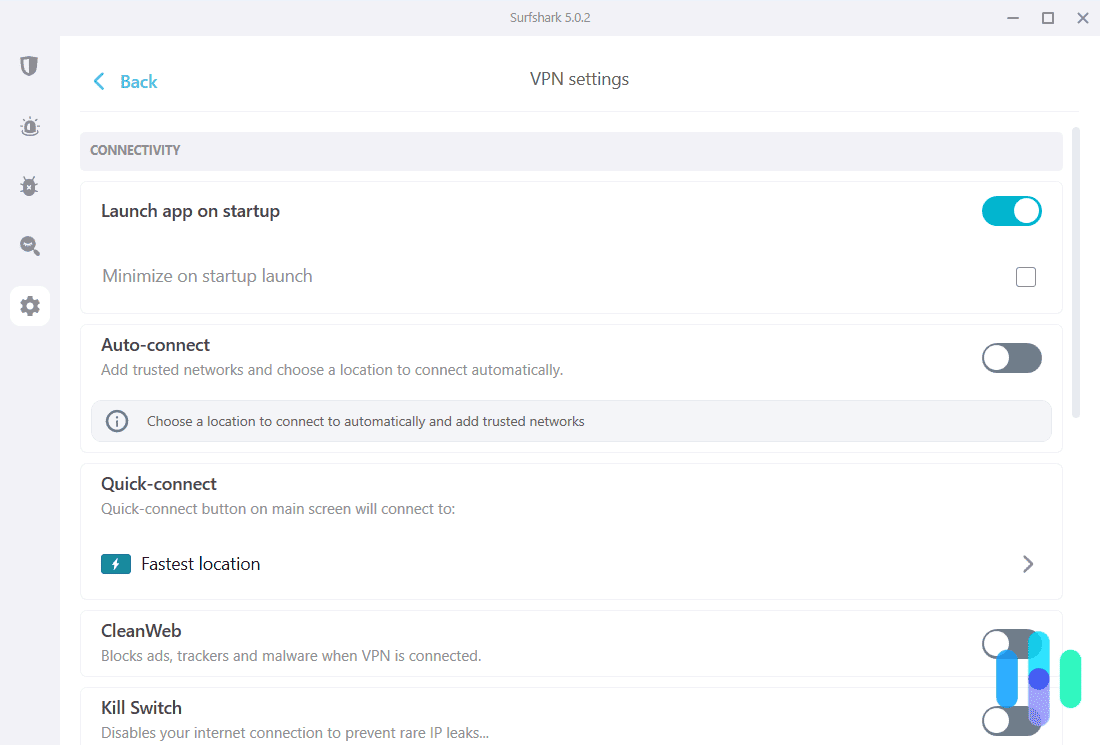Click the info icon next to Auto-connect message
Image resolution: width=1100 pixels, height=745 pixels.
tap(117, 421)
